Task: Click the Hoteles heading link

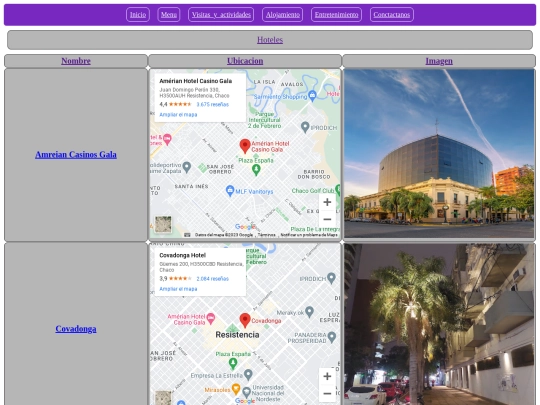Action: [270, 40]
